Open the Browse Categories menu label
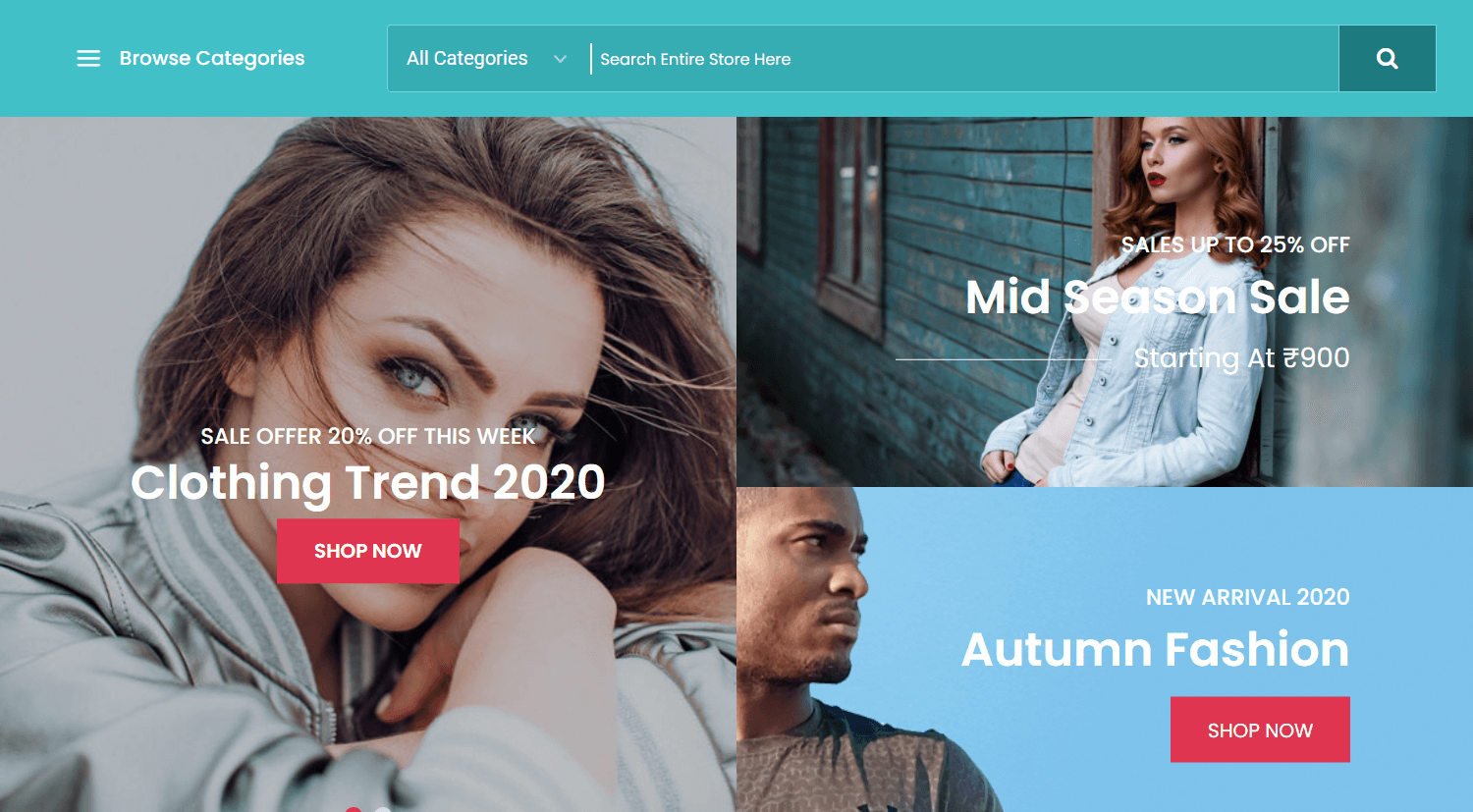The image size is (1473, 812). point(212,59)
